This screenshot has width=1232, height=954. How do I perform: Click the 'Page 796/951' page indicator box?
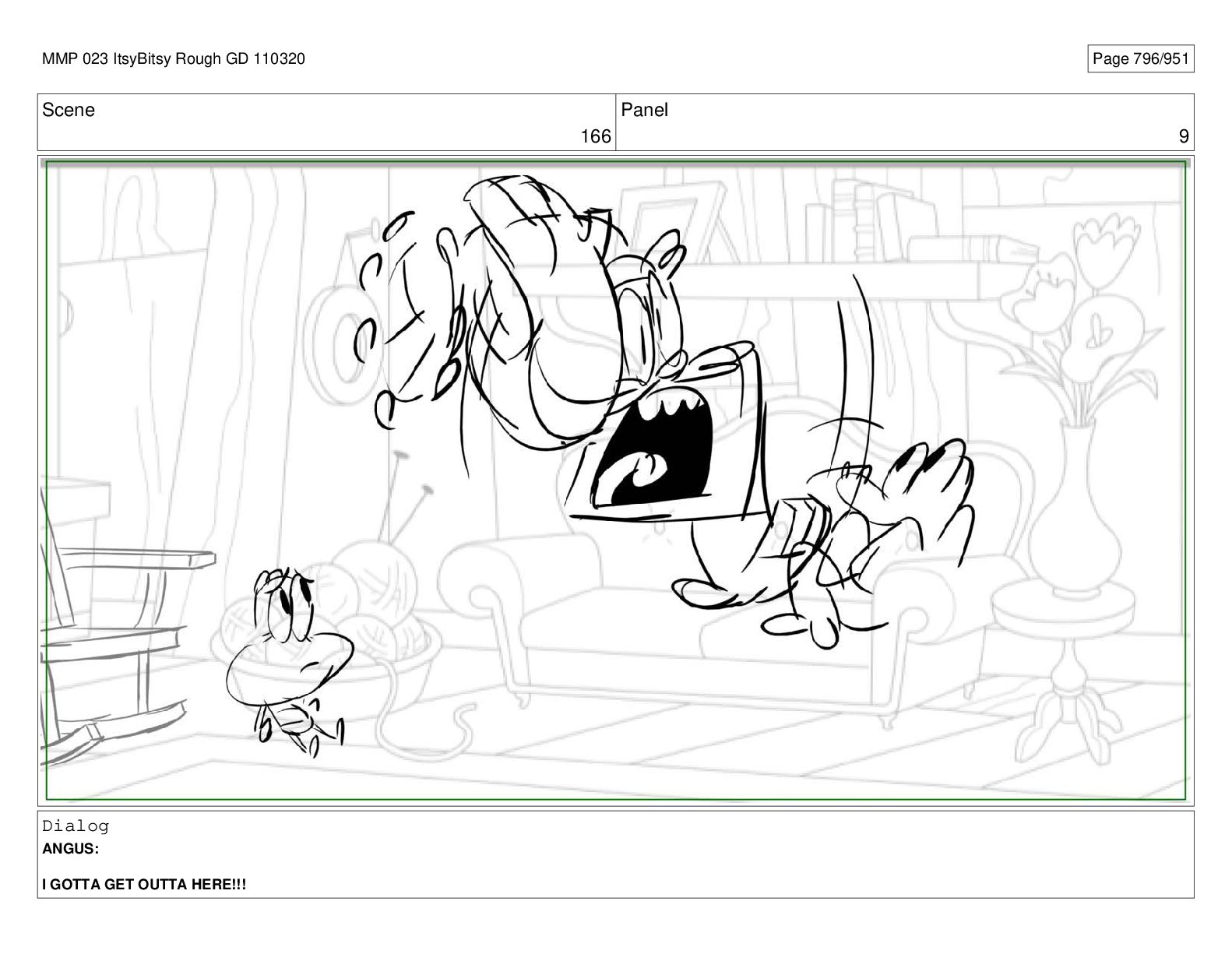point(1140,59)
